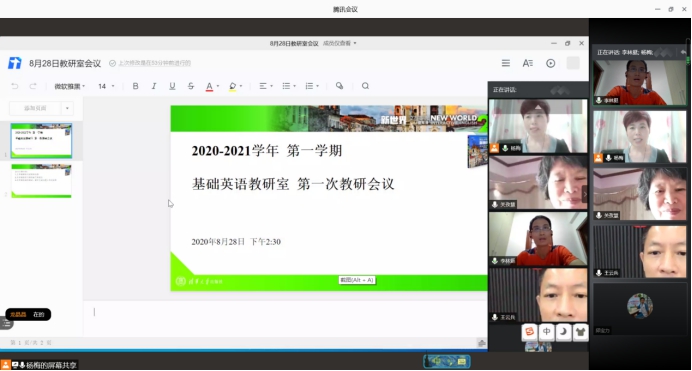Insert a hyperlink with link icon
This screenshot has width=692, height=371.
click(339, 86)
